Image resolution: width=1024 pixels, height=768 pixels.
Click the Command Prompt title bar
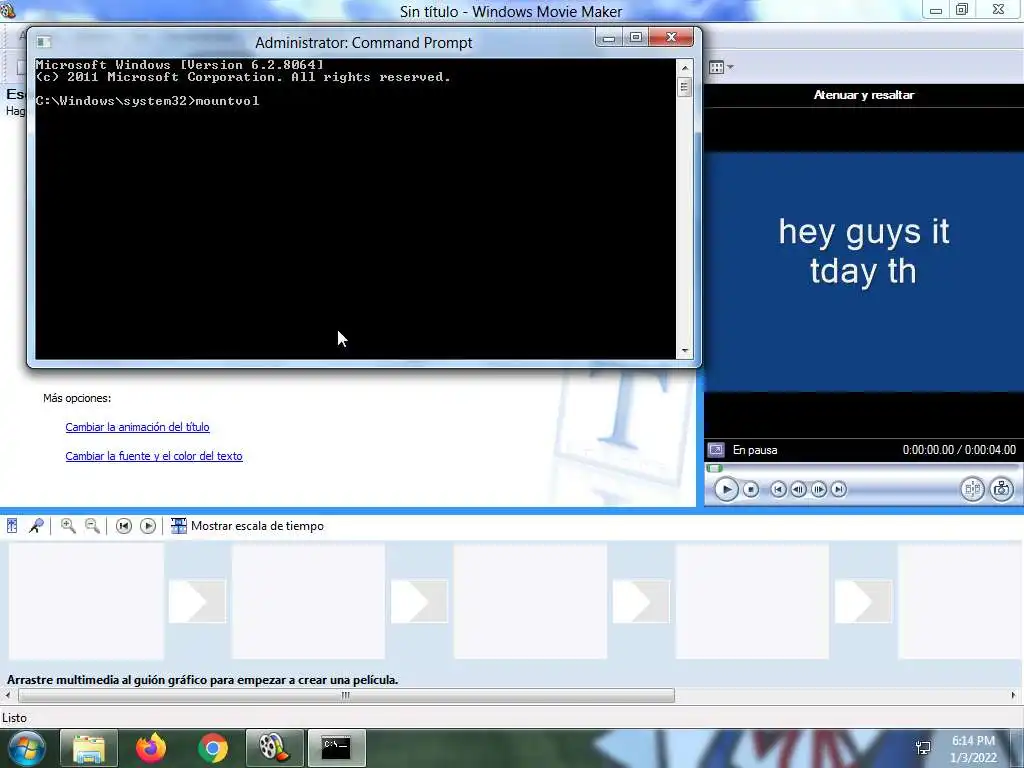click(363, 42)
